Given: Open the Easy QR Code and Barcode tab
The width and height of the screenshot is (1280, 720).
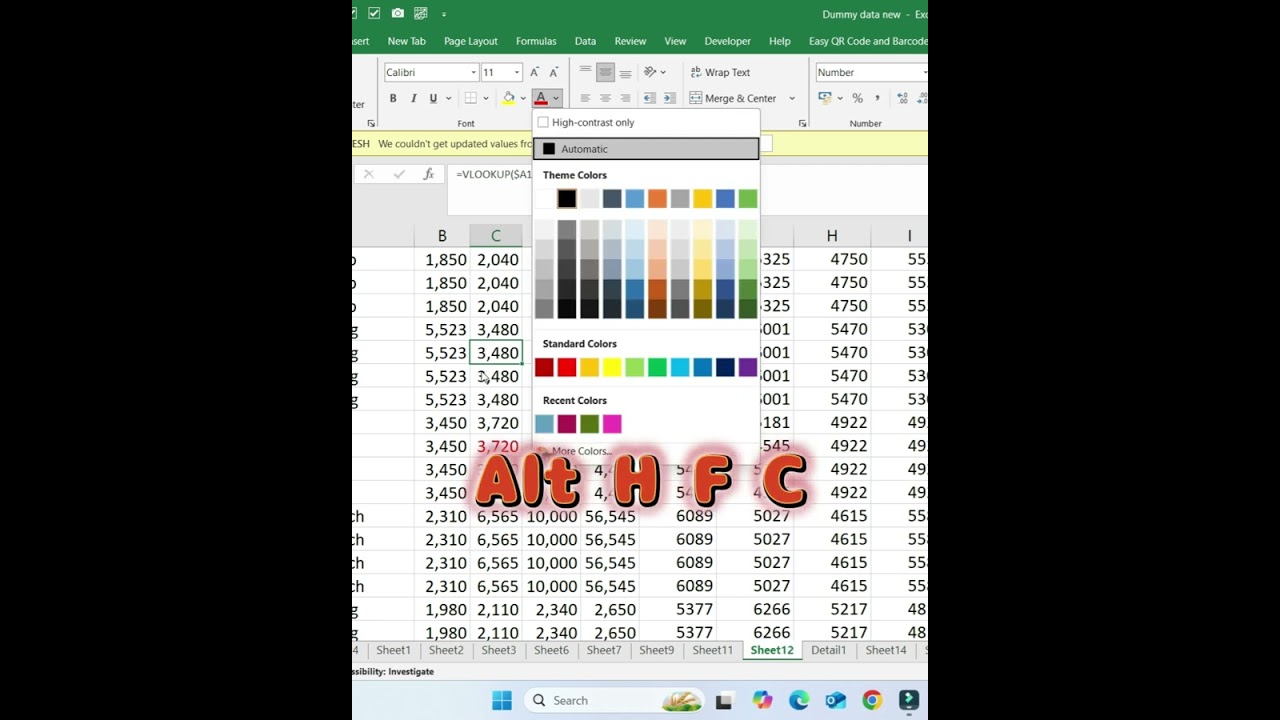Looking at the screenshot, I should (868, 41).
